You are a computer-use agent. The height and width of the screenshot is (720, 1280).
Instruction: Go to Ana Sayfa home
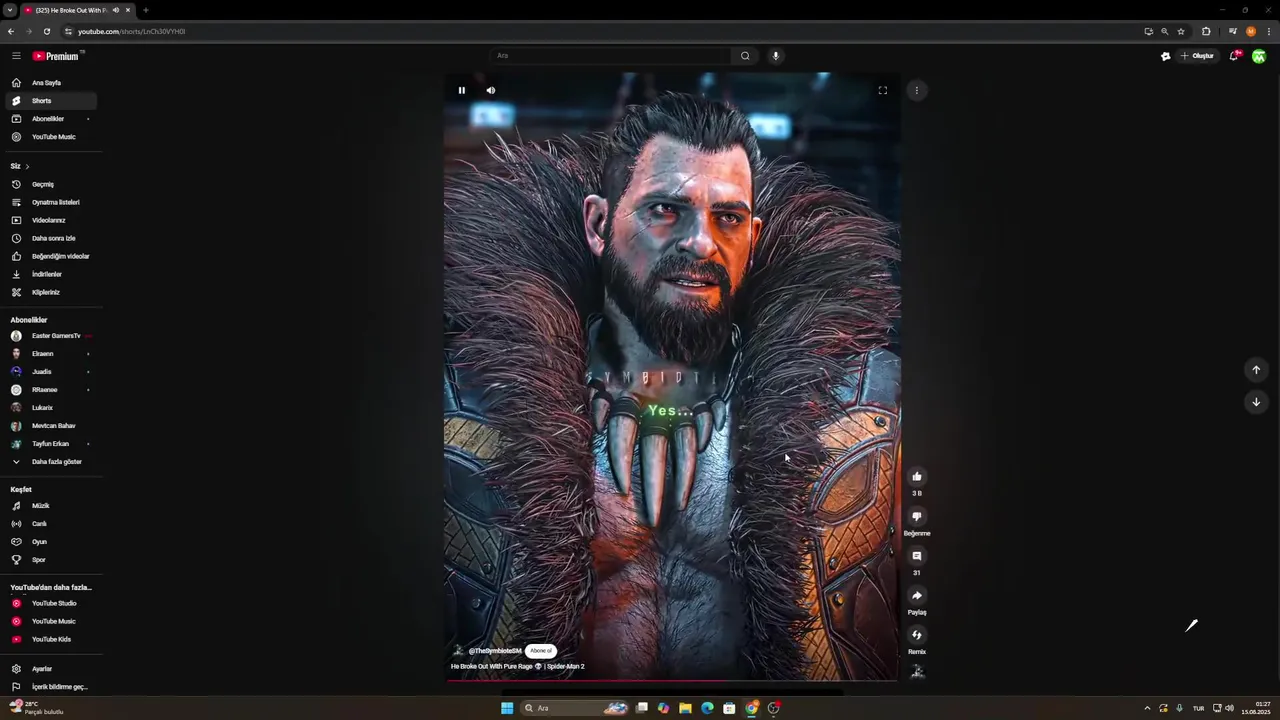tap(50, 83)
